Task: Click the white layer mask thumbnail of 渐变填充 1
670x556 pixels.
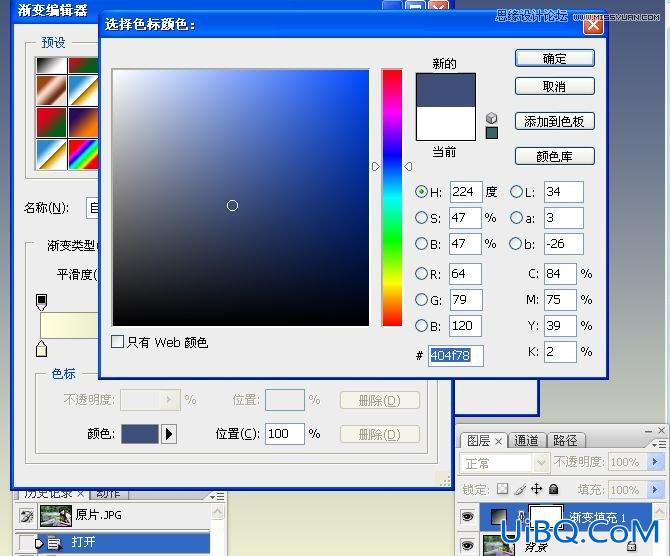Action: click(x=546, y=516)
